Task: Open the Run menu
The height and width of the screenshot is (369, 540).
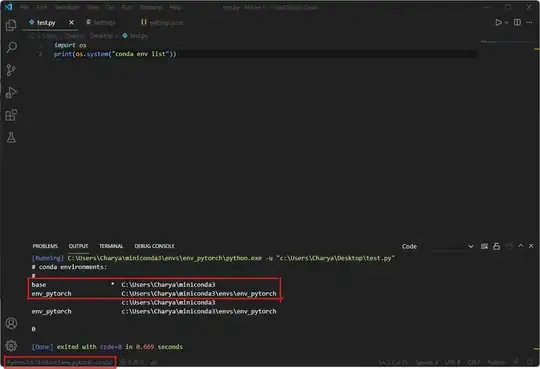Action: click(x=127, y=7)
